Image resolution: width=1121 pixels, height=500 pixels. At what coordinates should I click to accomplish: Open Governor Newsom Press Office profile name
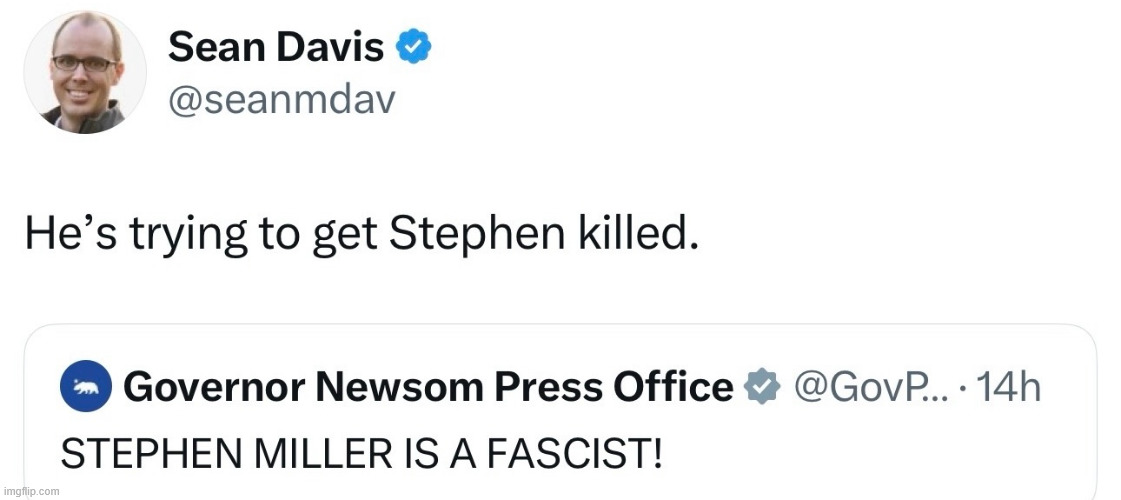(428, 387)
